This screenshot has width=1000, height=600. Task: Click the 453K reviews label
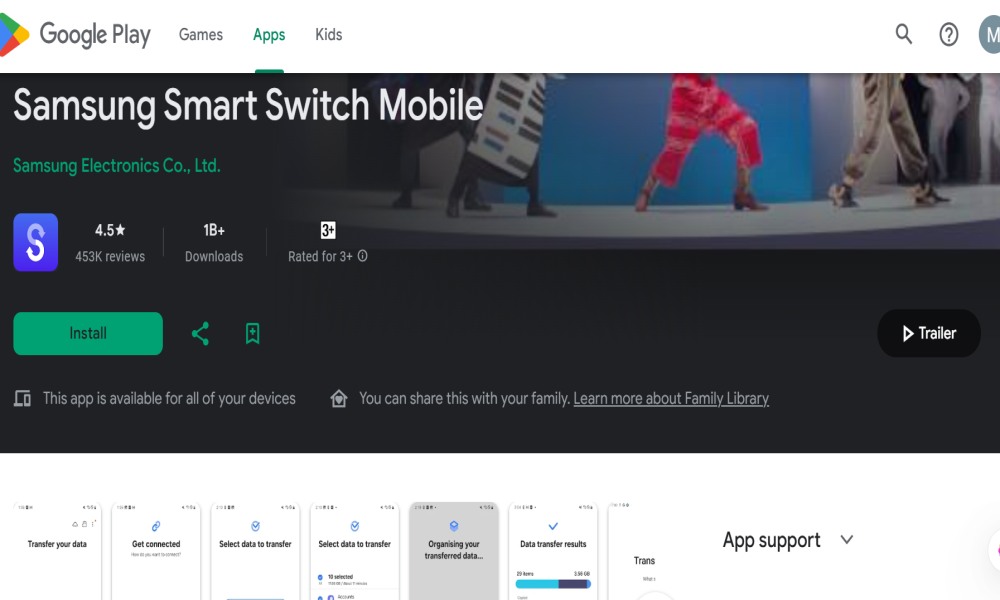click(110, 256)
